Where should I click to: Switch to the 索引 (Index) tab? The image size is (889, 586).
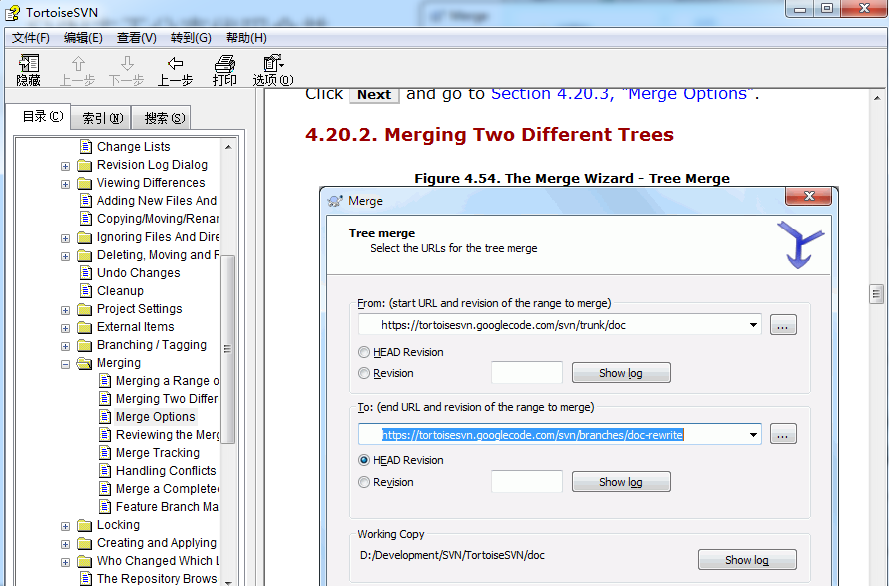pos(102,118)
